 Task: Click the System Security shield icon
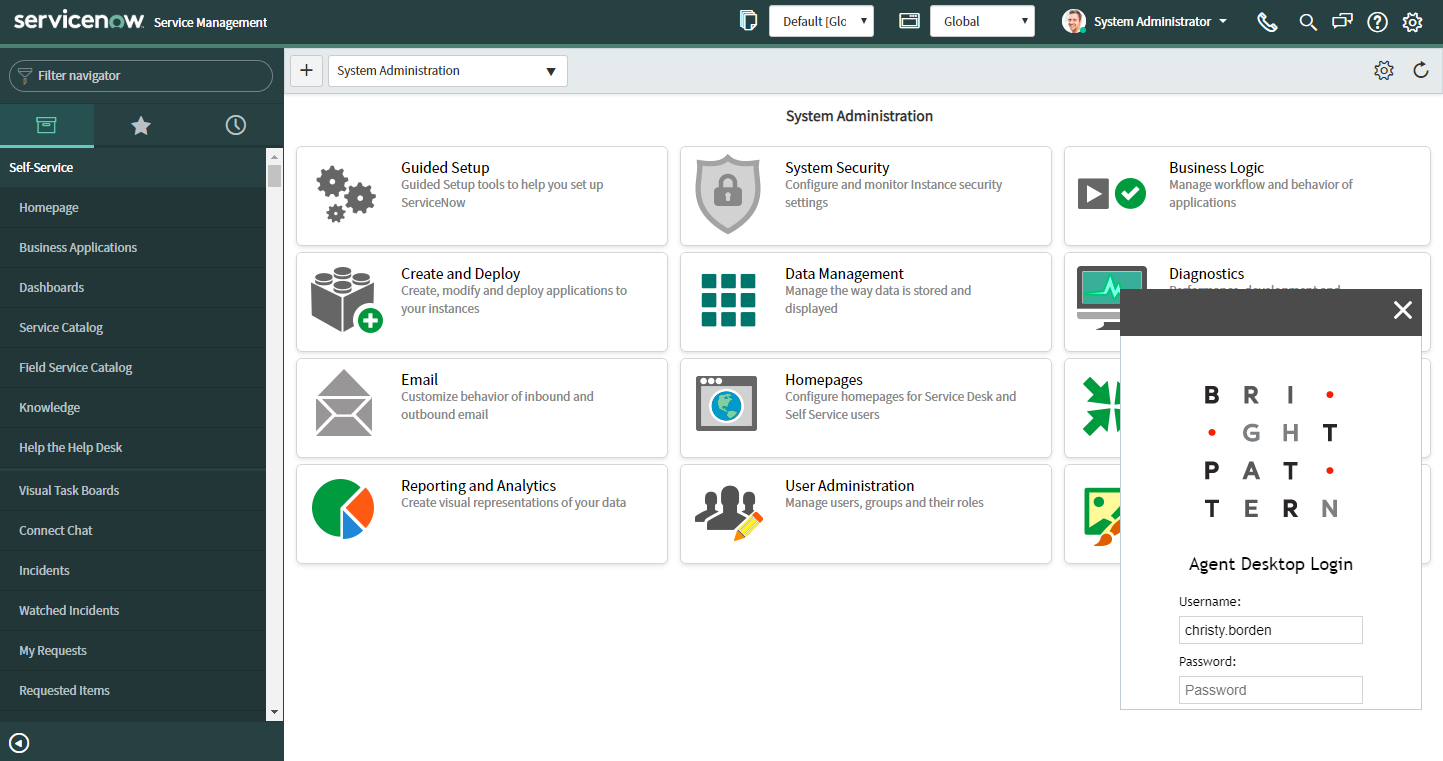[728, 194]
